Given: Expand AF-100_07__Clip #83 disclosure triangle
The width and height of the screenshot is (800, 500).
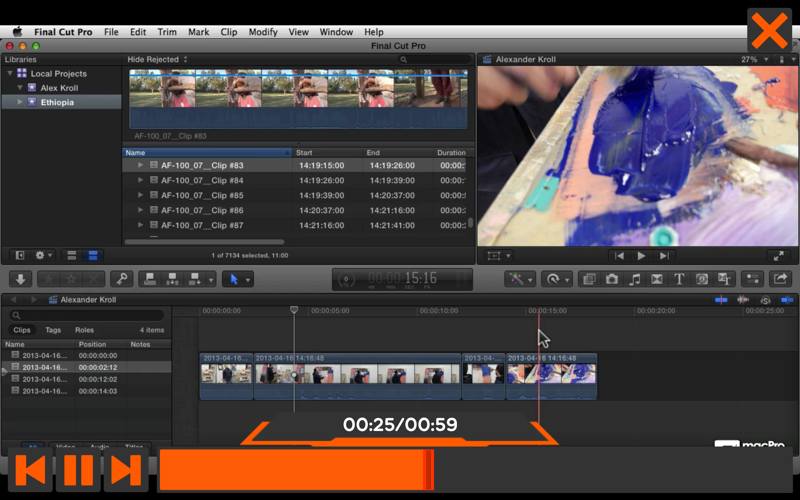Looking at the screenshot, I should tap(140, 165).
